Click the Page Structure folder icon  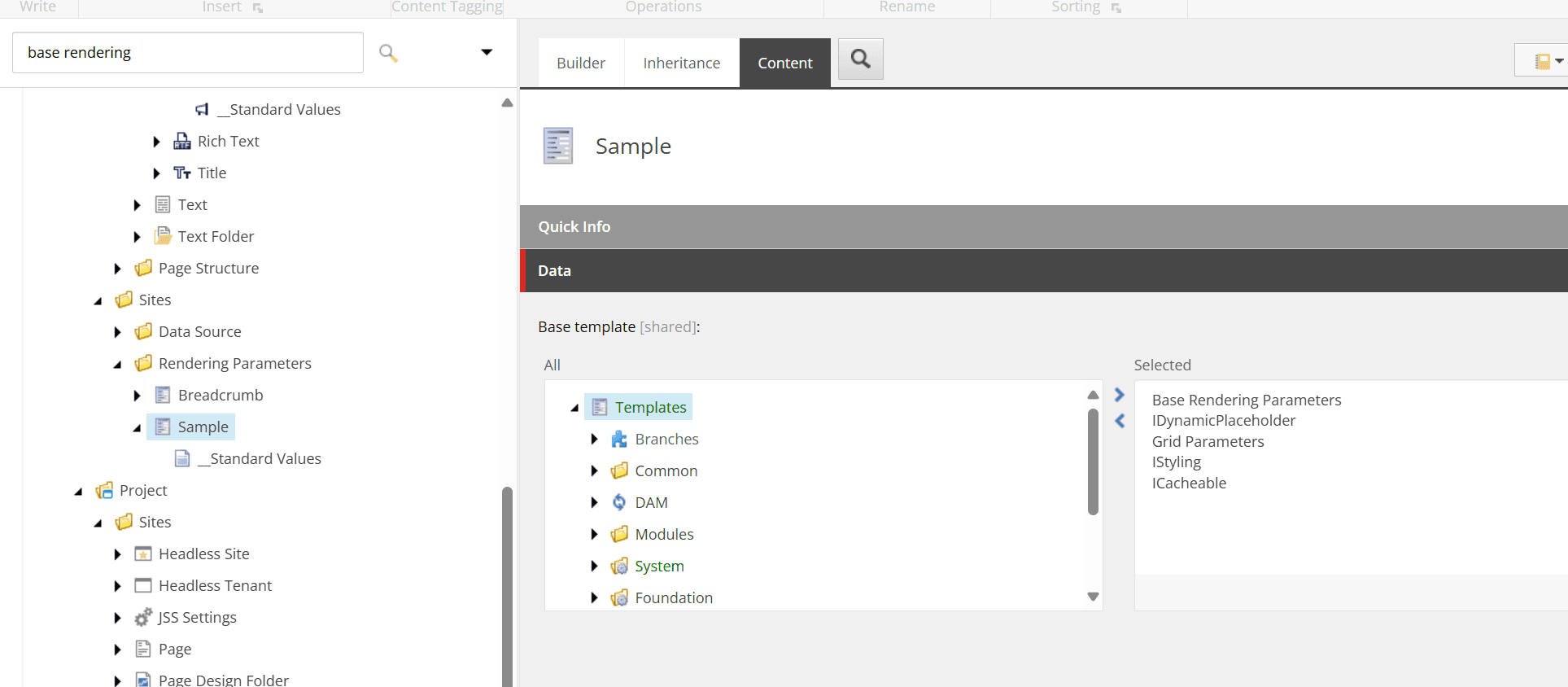(x=143, y=268)
